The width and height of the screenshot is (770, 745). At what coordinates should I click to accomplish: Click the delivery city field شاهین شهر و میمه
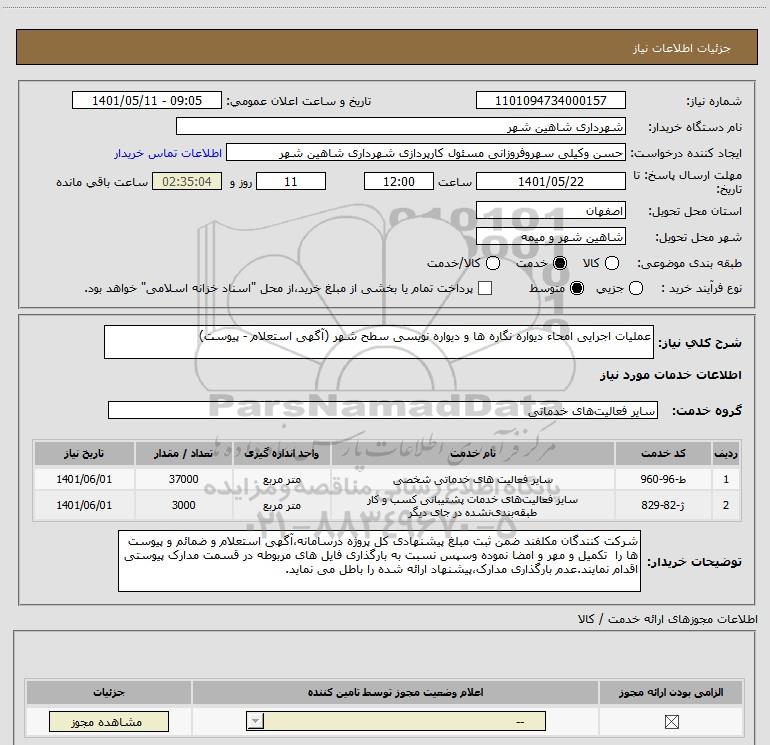click(550, 237)
